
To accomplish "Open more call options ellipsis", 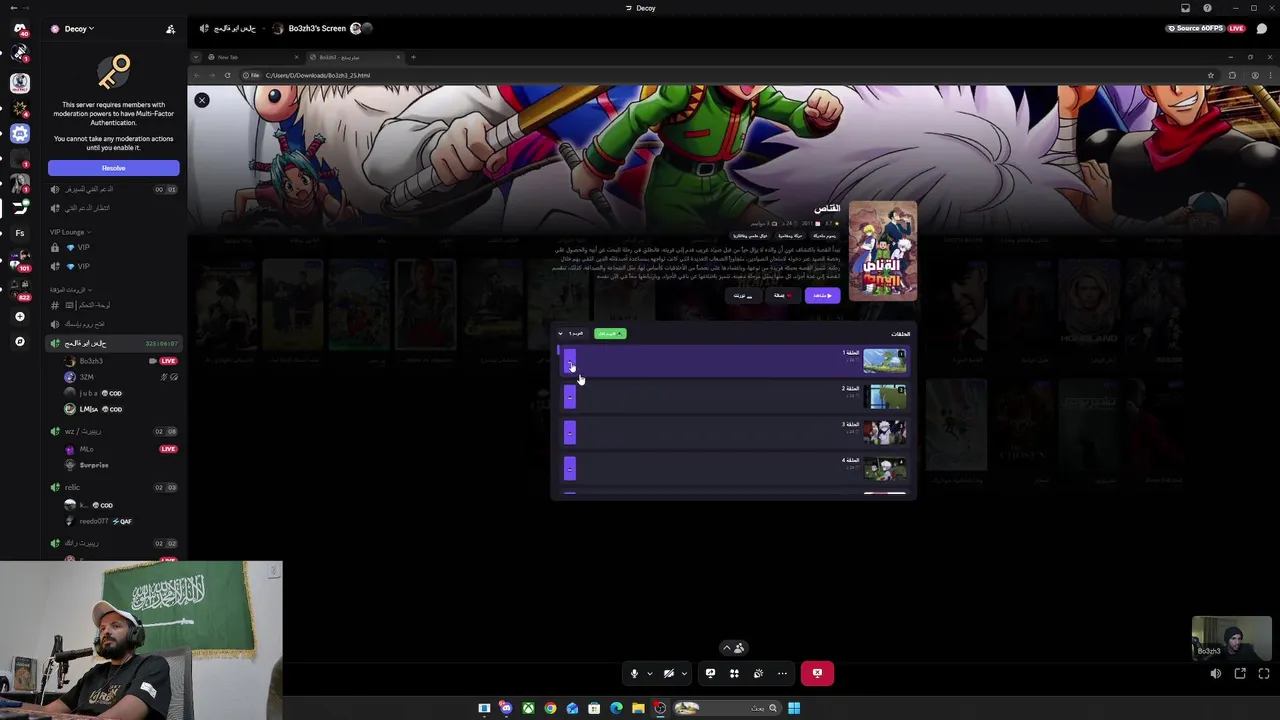I will pos(782,673).
